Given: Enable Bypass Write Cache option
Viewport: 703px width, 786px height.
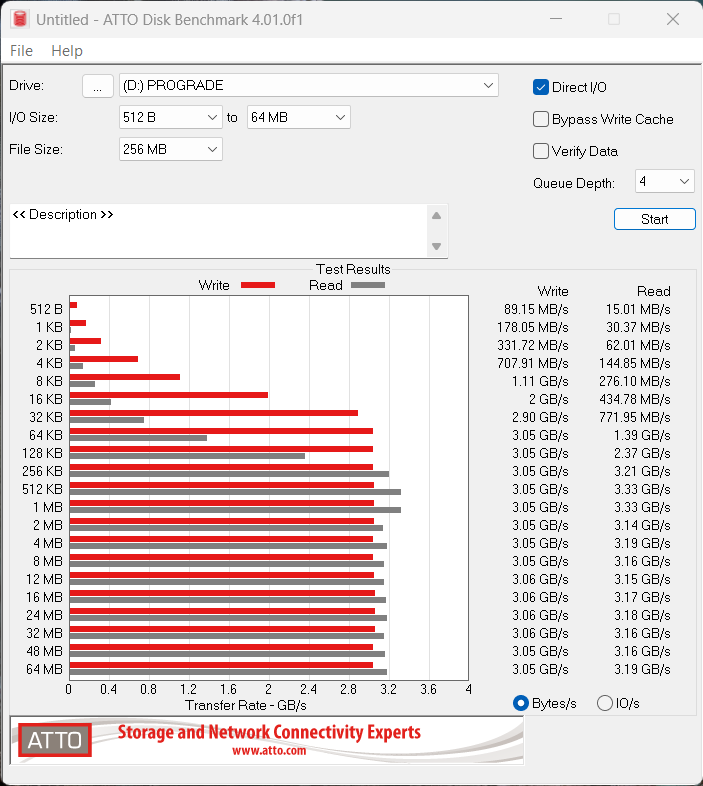Looking at the screenshot, I should pos(541,119).
